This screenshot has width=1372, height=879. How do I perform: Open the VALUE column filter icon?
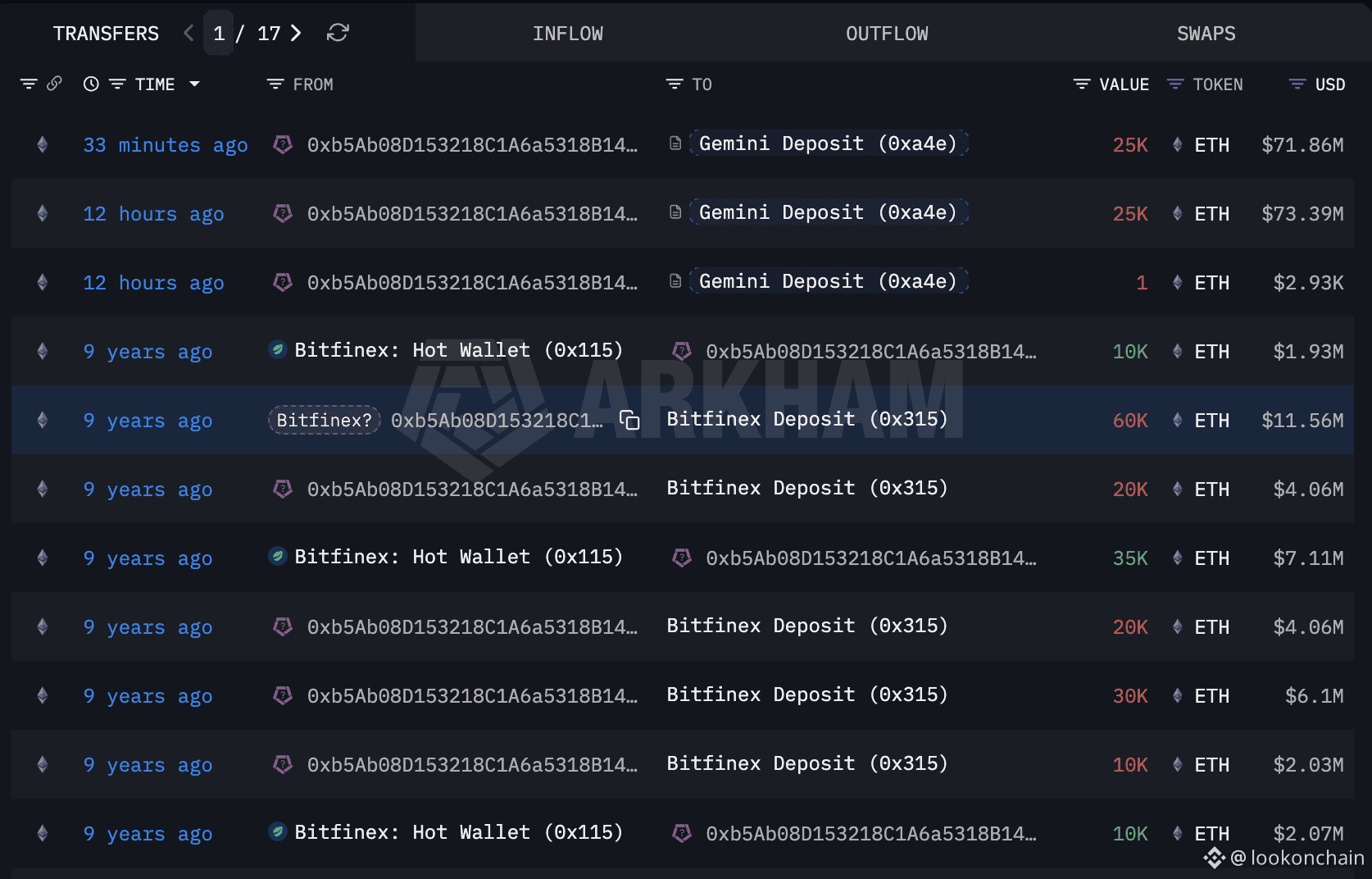coord(1080,84)
